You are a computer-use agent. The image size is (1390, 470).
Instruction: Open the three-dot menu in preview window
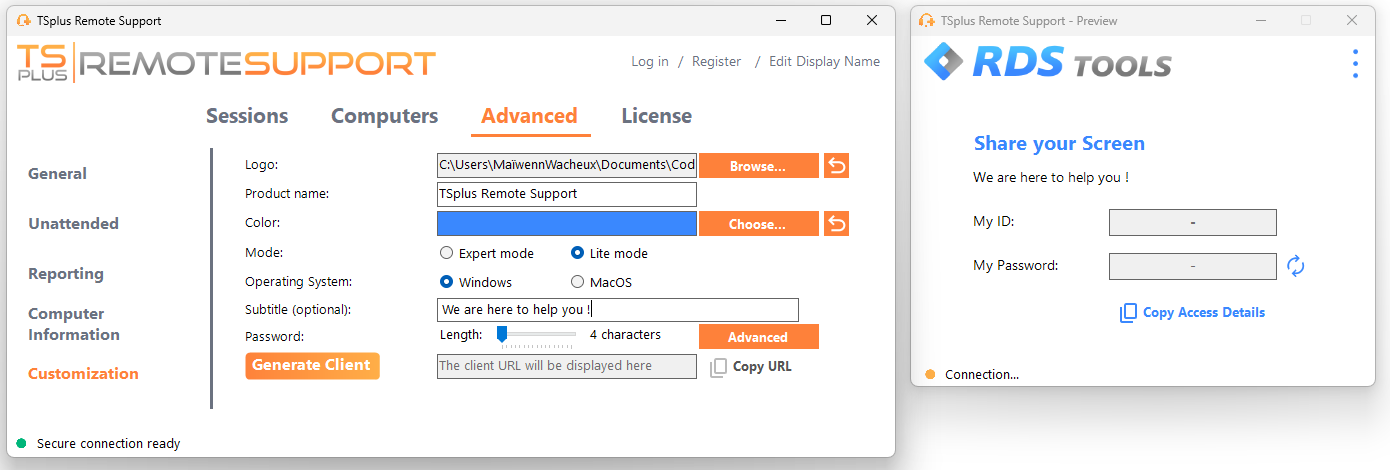[x=1355, y=64]
